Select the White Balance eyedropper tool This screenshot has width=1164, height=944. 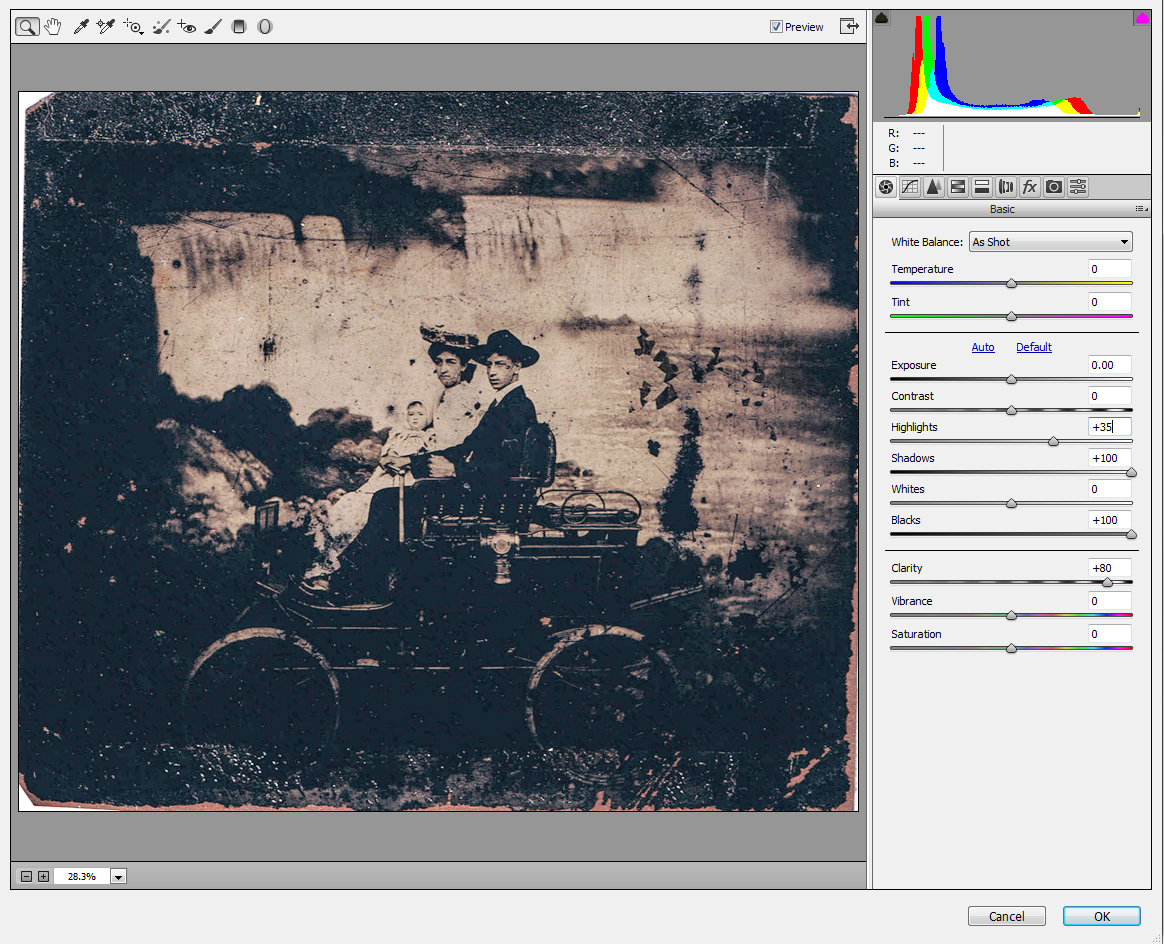coord(81,27)
